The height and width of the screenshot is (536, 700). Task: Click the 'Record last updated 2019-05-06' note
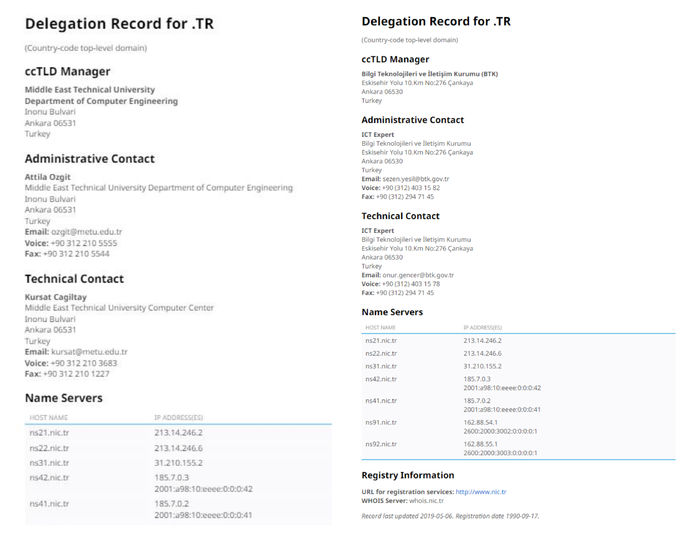pos(407,516)
